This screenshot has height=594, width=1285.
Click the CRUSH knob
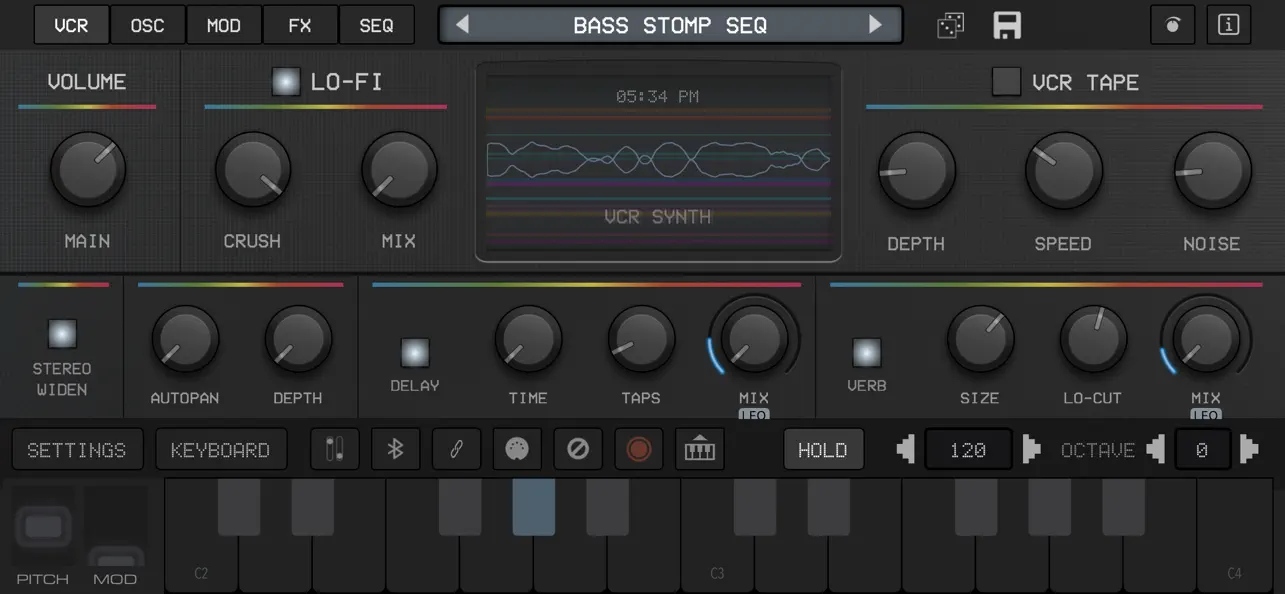click(253, 169)
